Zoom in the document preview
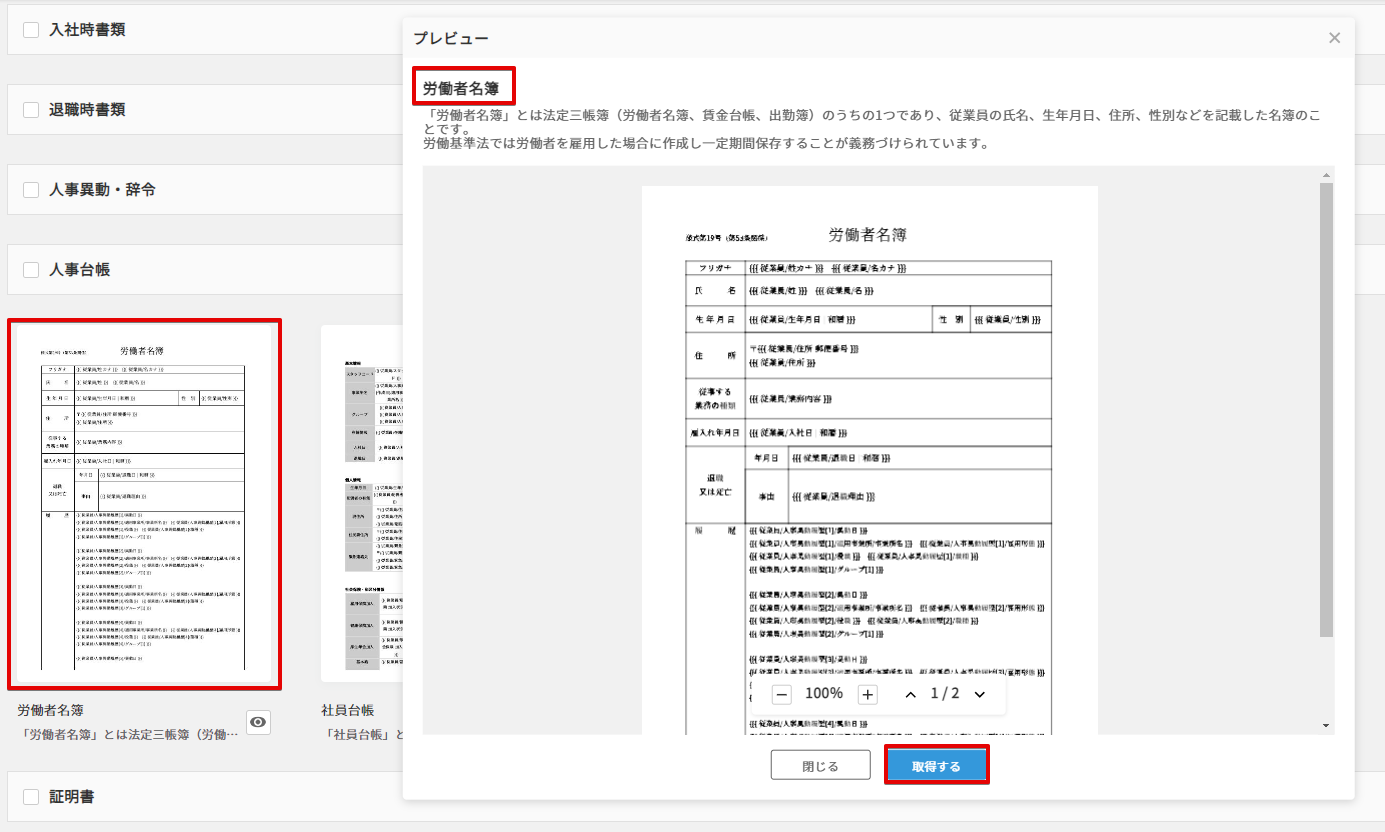 click(x=868, y=695)
